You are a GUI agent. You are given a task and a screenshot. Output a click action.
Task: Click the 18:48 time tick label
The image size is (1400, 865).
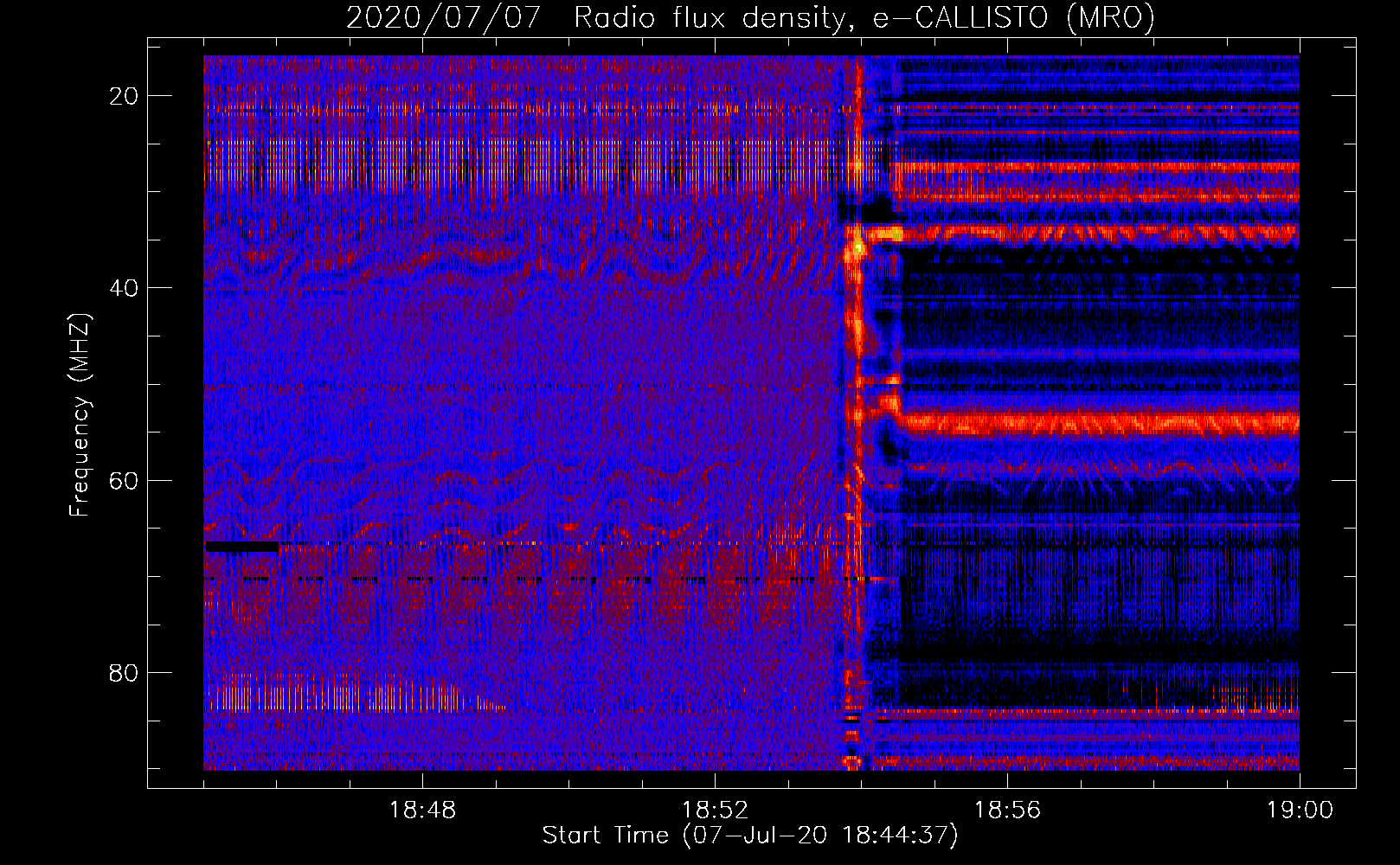[422, 811]
